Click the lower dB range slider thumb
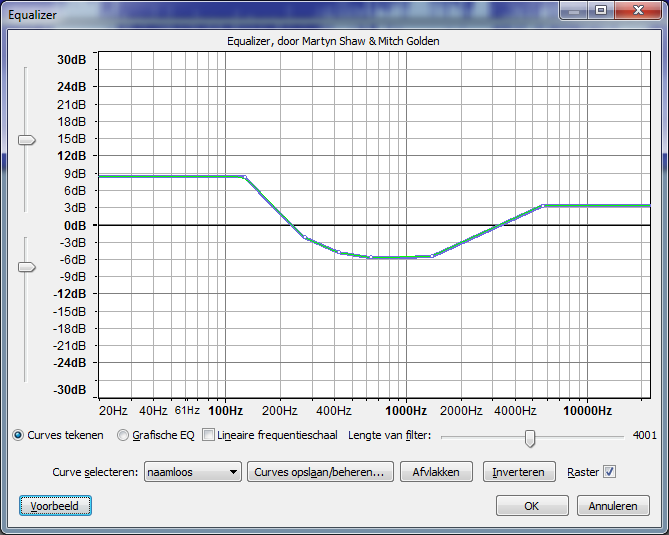Screen dimensions: 669x535 pos(26,267)
